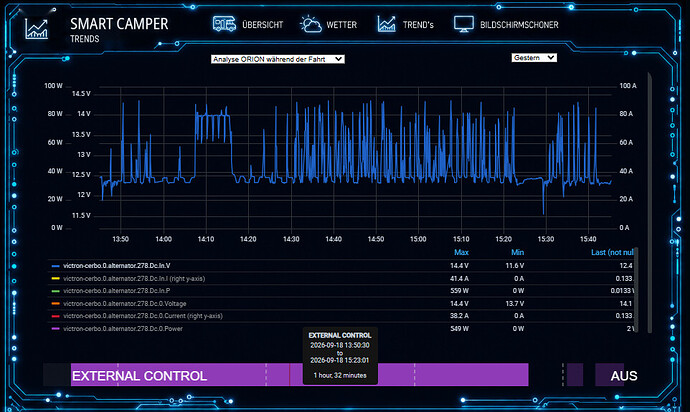
Task: Toggle the Dc.In.V series in the legend
Action: (117, 266)
